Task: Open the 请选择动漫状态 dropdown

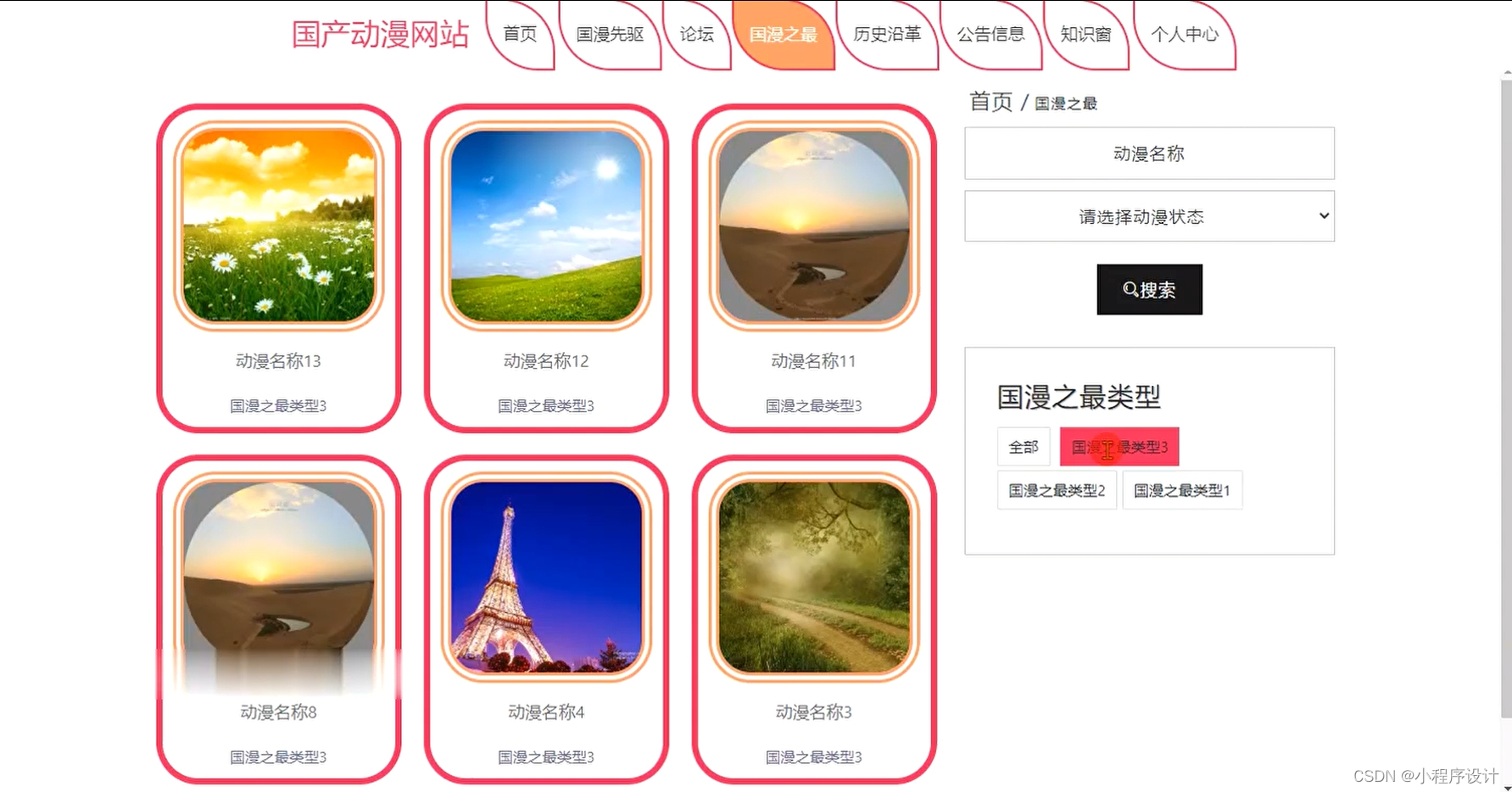Action: tap(1149, 216)
